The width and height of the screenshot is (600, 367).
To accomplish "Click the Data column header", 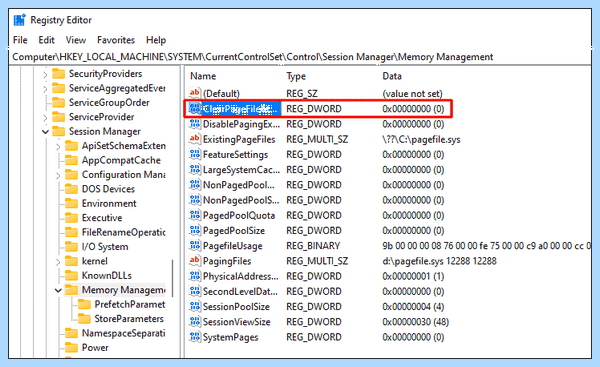I will [392, 76].
